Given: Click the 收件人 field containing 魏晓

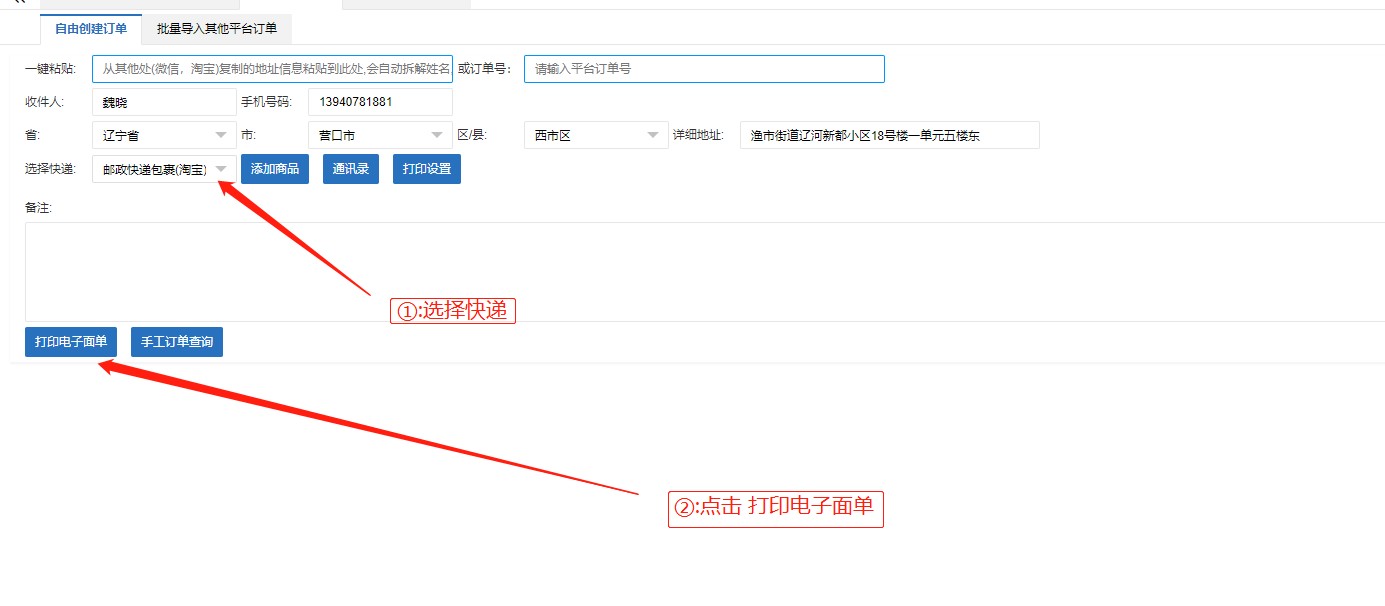Looking at the screenshot, I should (164, 102).
